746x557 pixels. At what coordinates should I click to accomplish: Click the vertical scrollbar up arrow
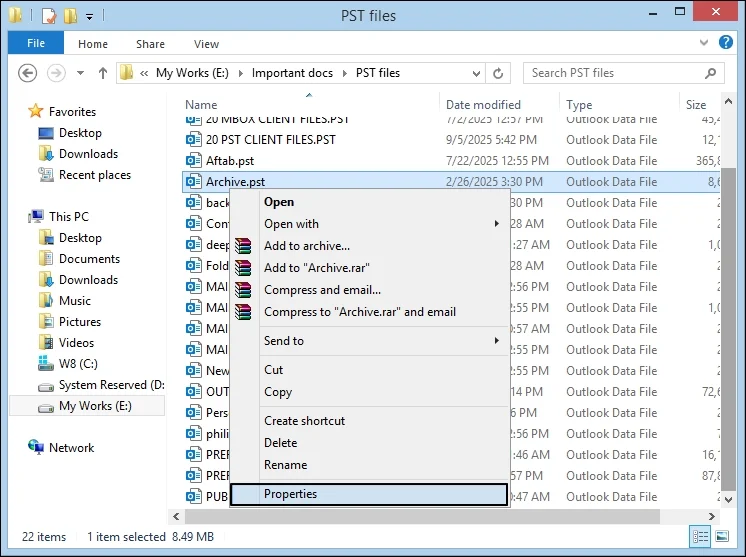point(728,101)
